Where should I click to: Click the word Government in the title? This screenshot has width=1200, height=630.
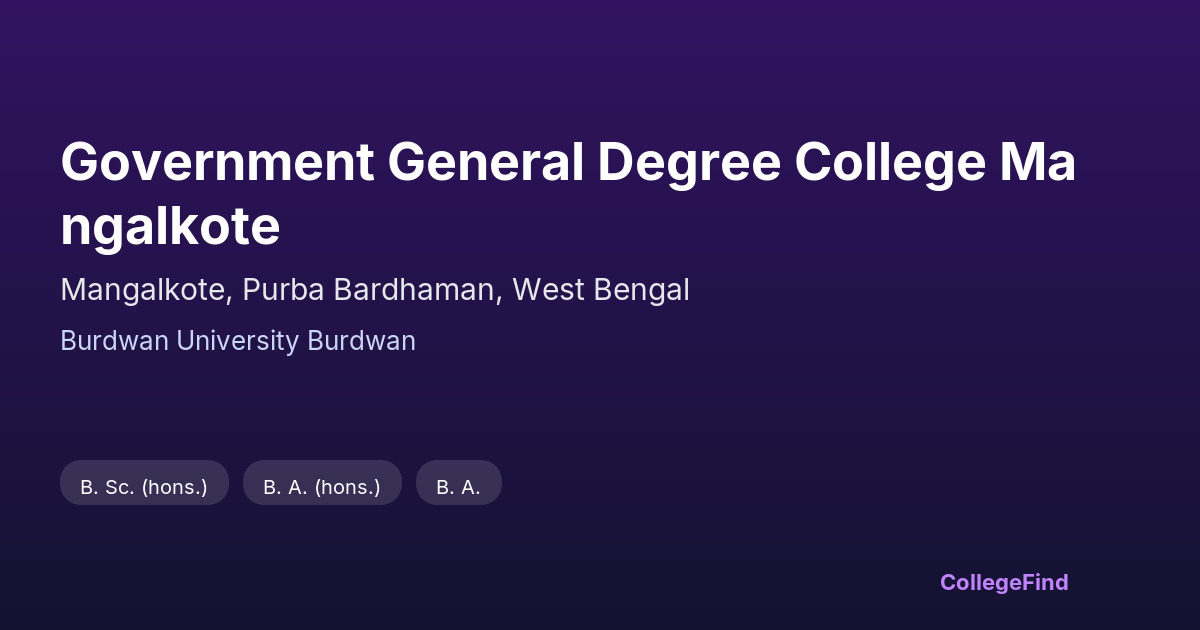217,163
